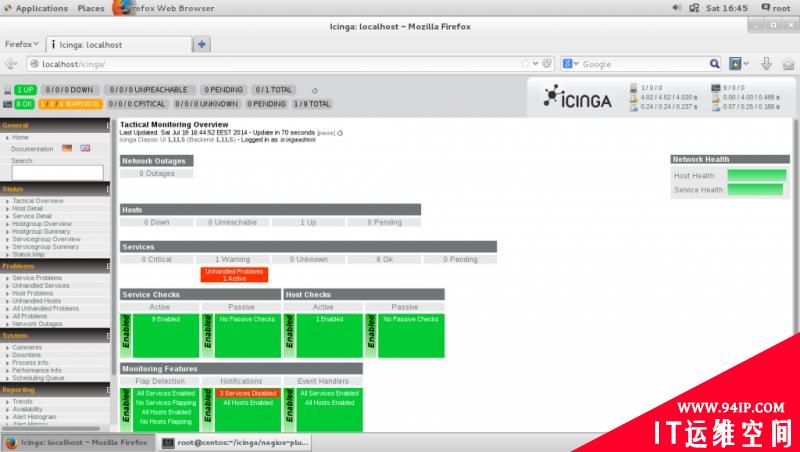Open the Firefox menu dropdown
Image resolution: width=800 pixels, height=452 pixels.
(x=22, y=44)
